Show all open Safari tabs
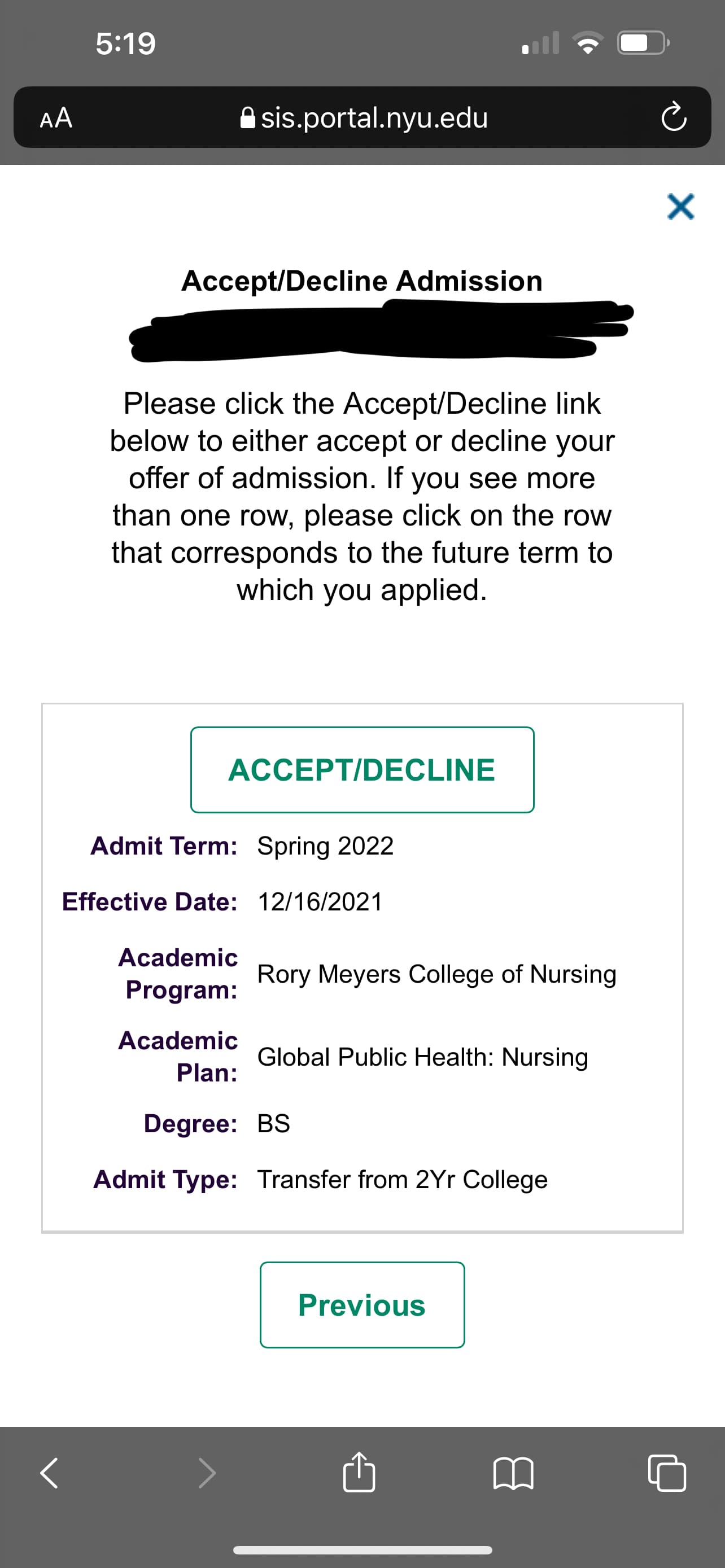Viewport: 725px width, 1568px height. coord(667,1473)
